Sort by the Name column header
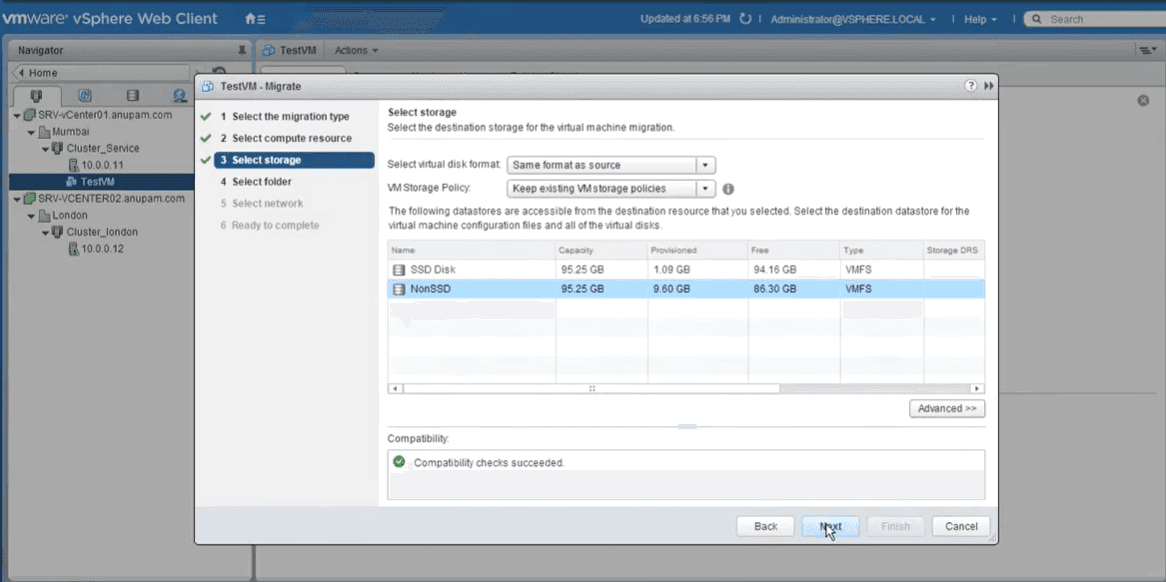1166x582 pixels. click(x=471, y=250)
